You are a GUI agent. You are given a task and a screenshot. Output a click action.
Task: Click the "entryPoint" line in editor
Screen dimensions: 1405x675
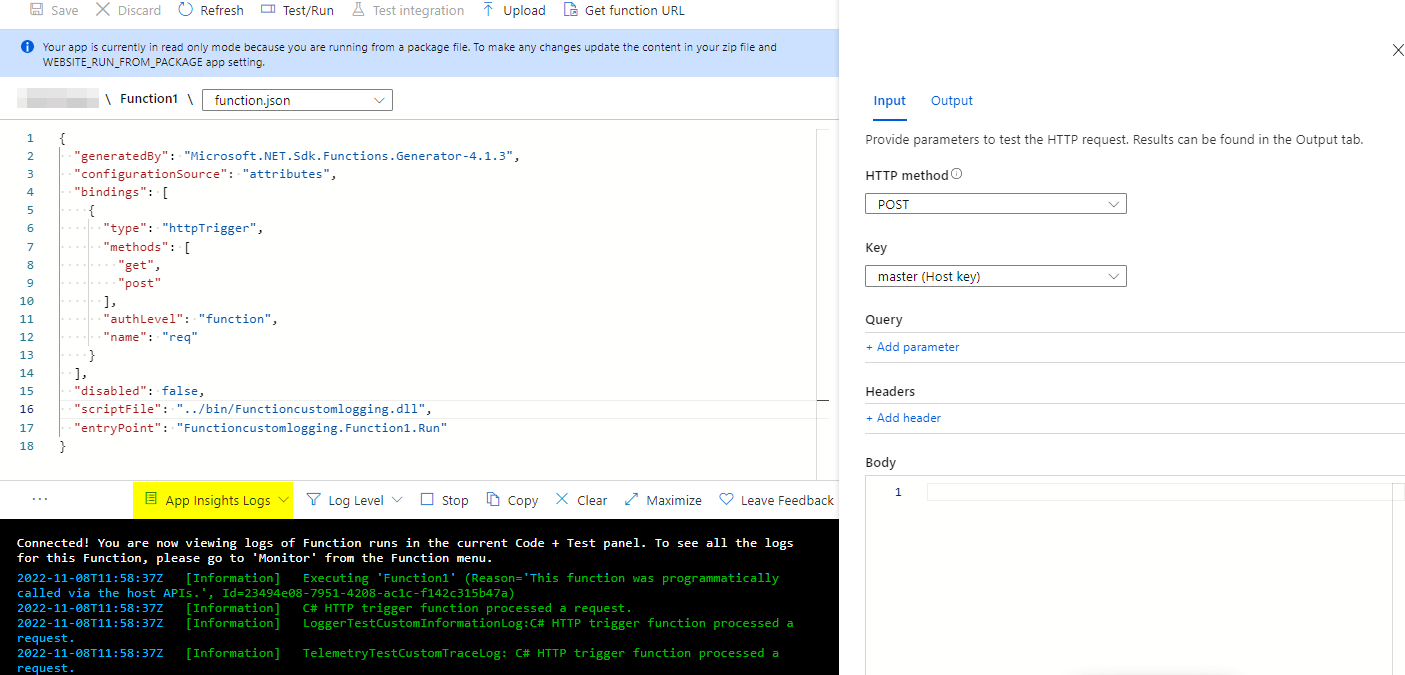(260, 427)
